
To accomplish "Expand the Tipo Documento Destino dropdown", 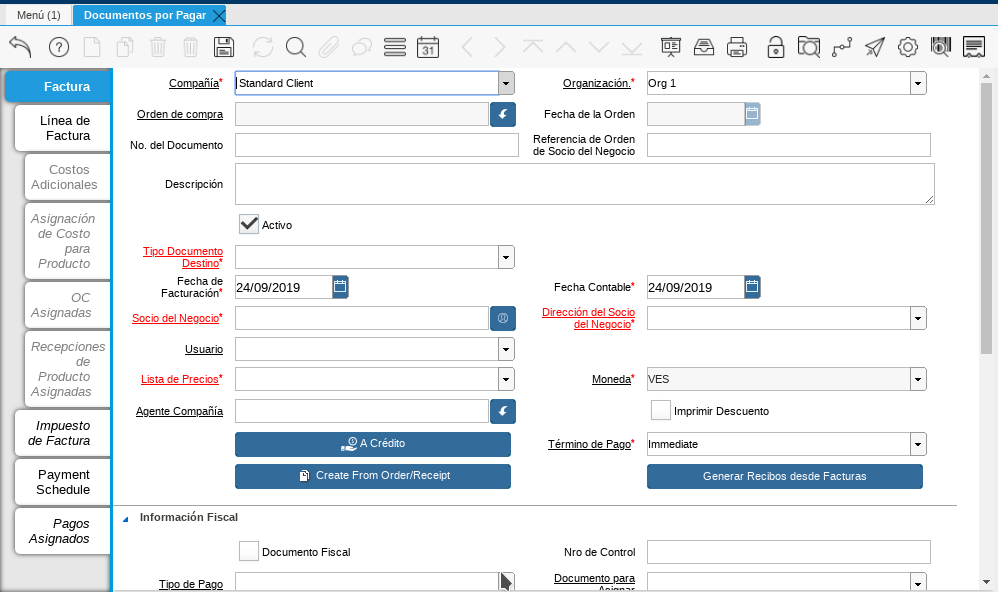I will (506, 257).
